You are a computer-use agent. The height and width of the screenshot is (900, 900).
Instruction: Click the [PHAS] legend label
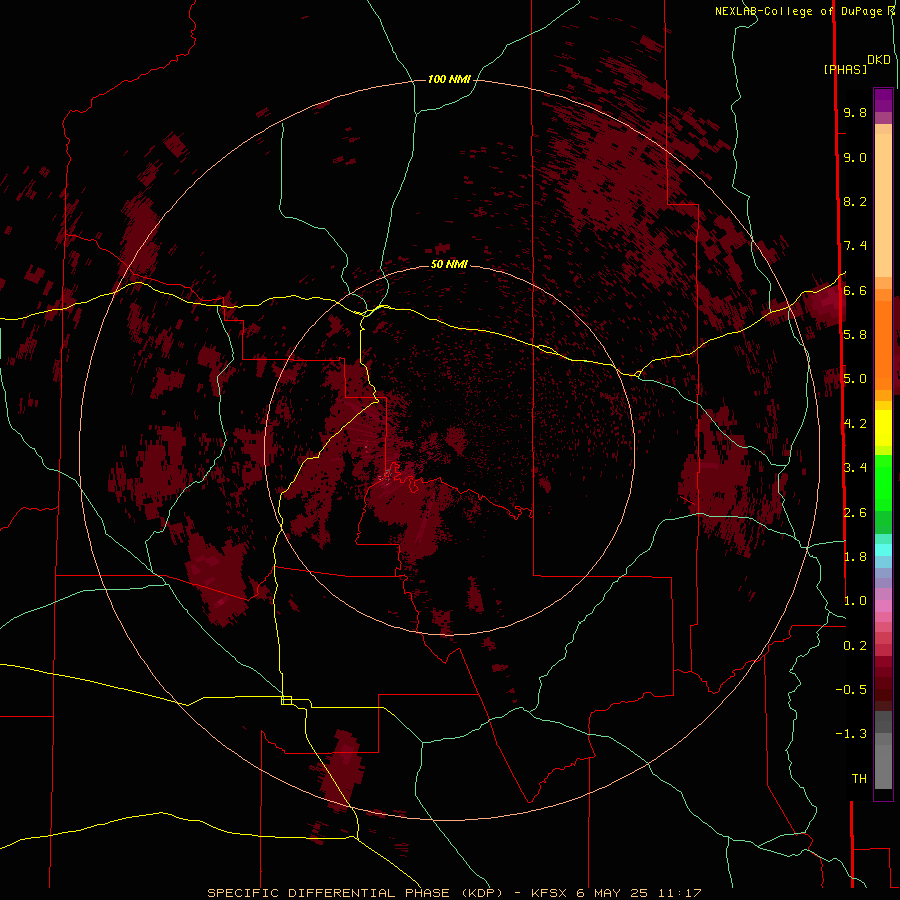click(845, 70)
